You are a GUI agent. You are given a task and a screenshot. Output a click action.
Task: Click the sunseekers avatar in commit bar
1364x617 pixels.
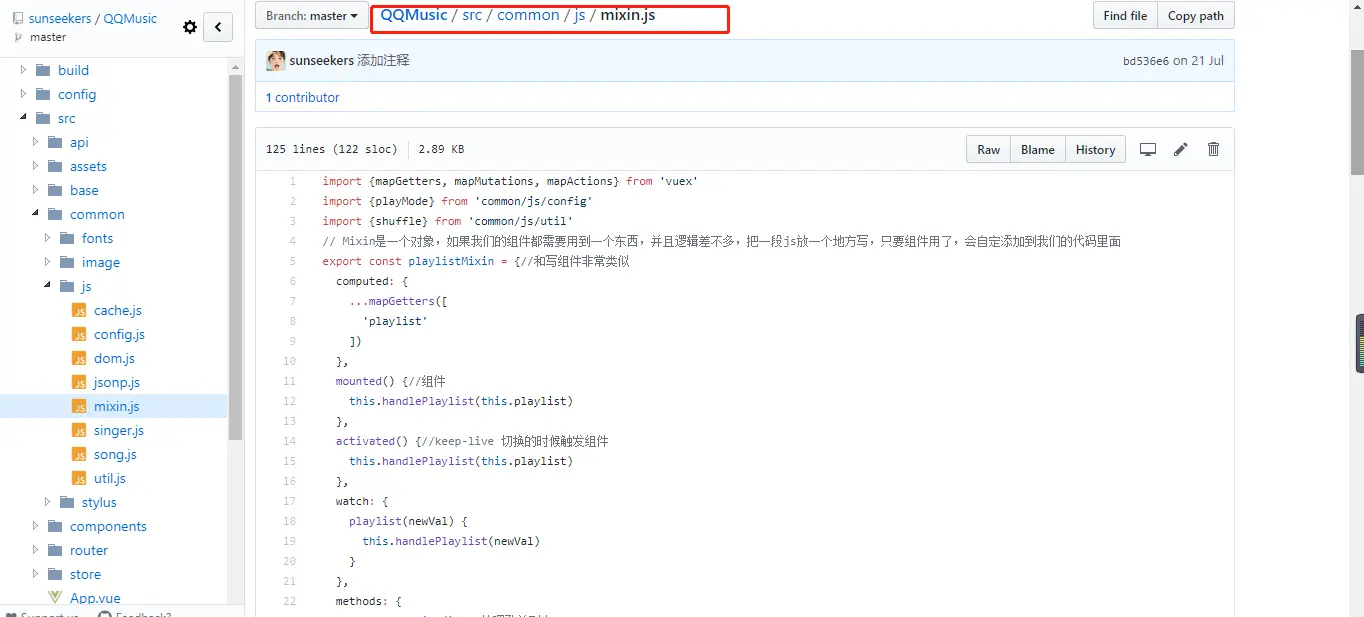(x=276, y=60)
